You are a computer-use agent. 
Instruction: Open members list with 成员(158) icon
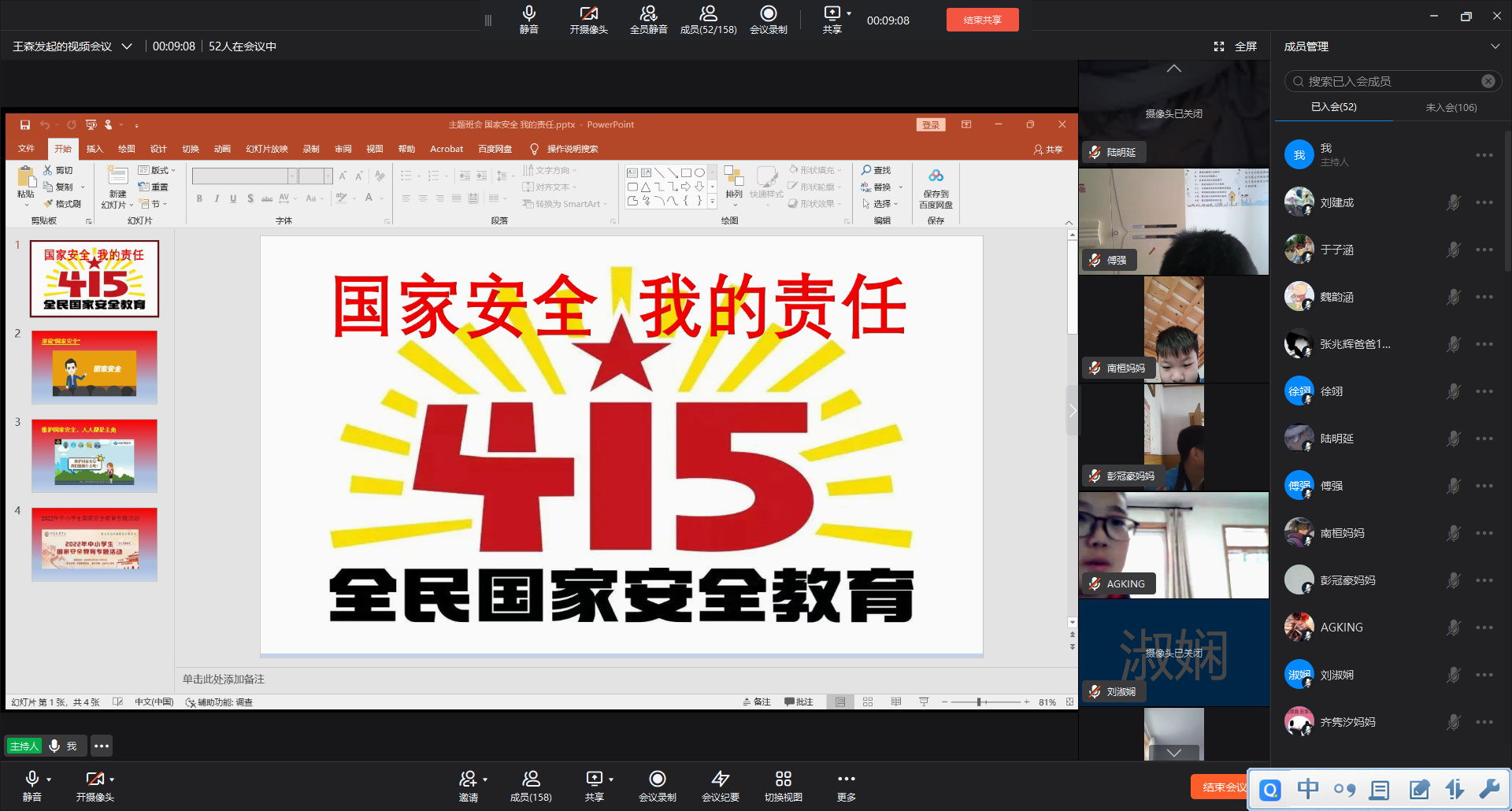531,780
